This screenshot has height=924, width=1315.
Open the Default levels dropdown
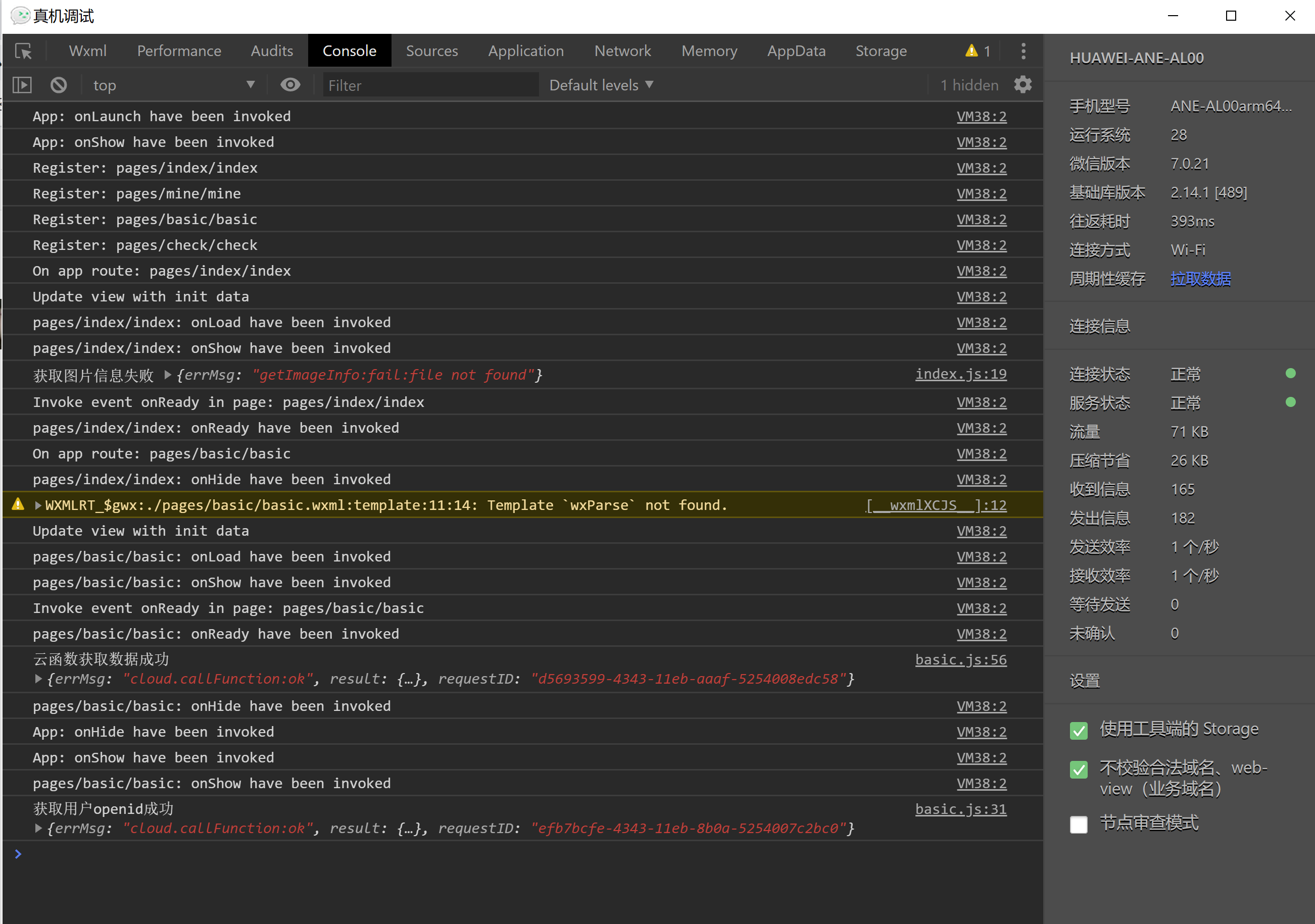pos(601,85)
